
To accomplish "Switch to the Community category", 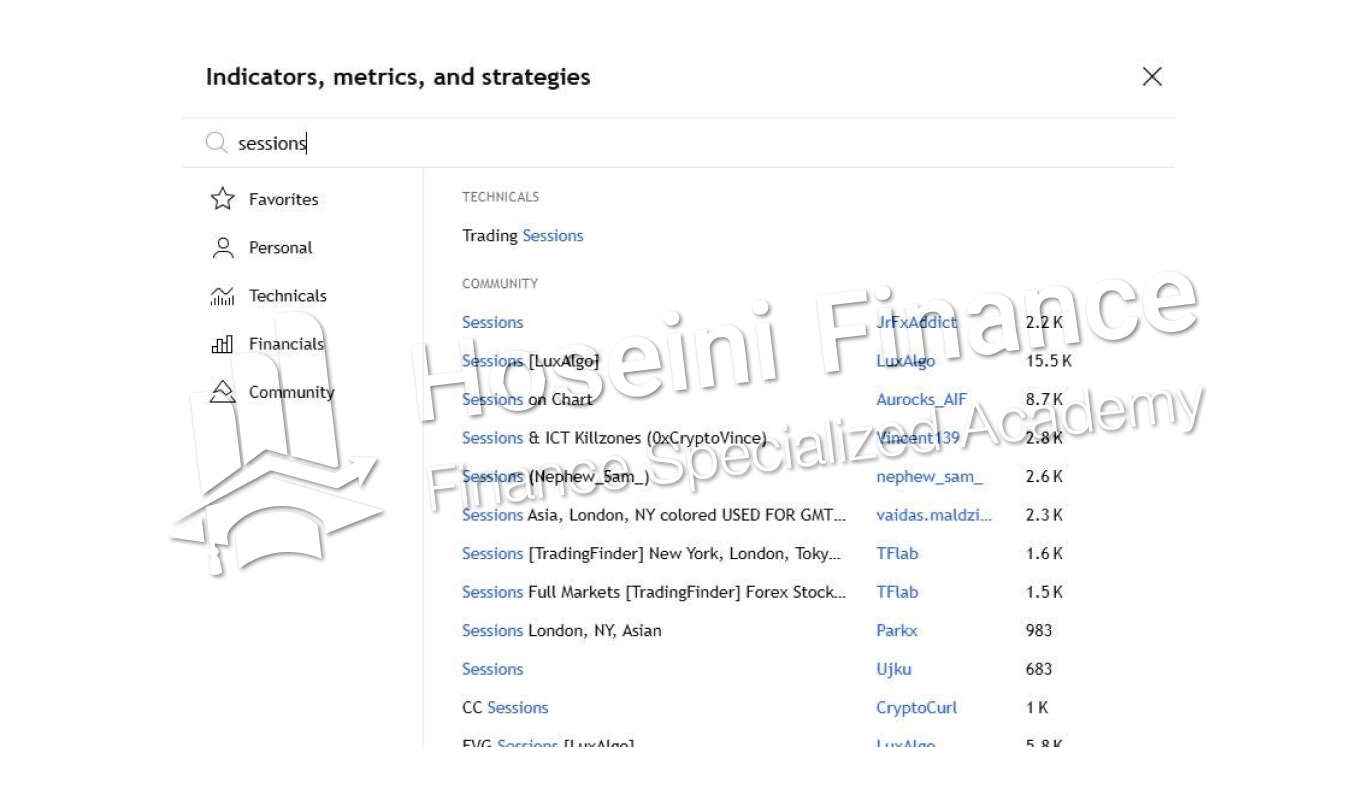I will (x=291, y=392).
